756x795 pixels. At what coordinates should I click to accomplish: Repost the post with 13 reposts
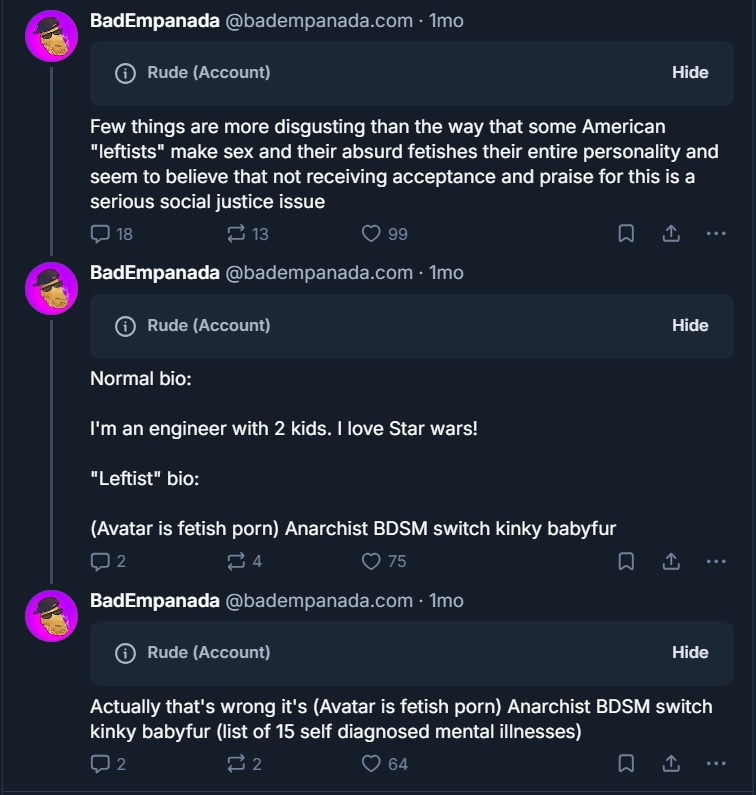click(x=236, y=233)
